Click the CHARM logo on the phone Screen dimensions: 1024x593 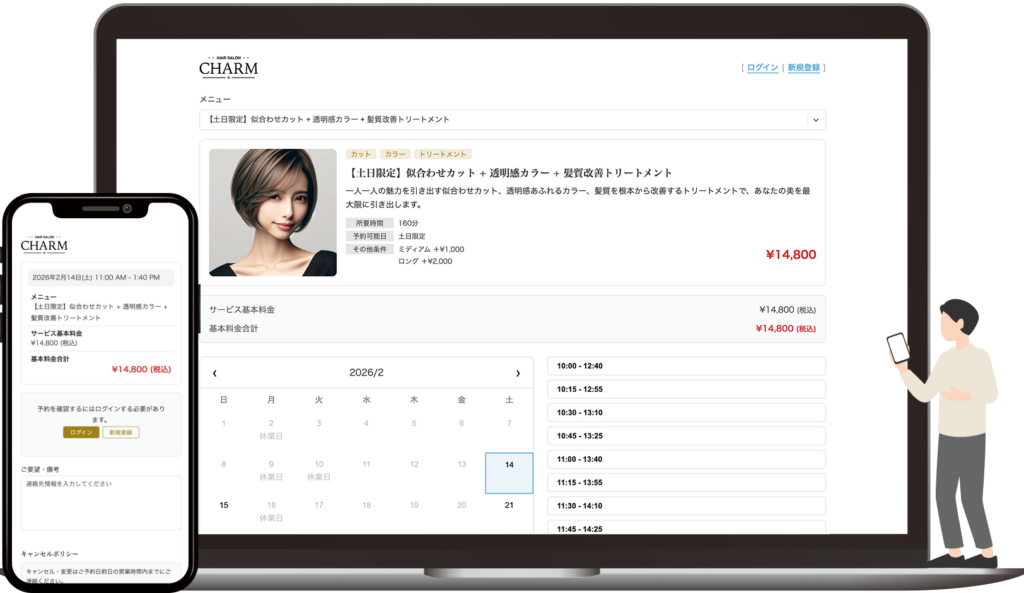point(44,245)
